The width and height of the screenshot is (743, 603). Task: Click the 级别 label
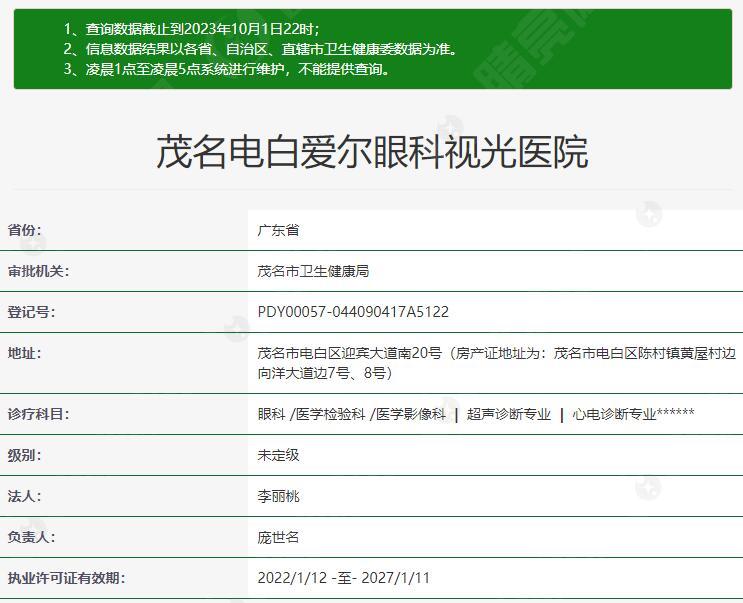pos(25,456)
